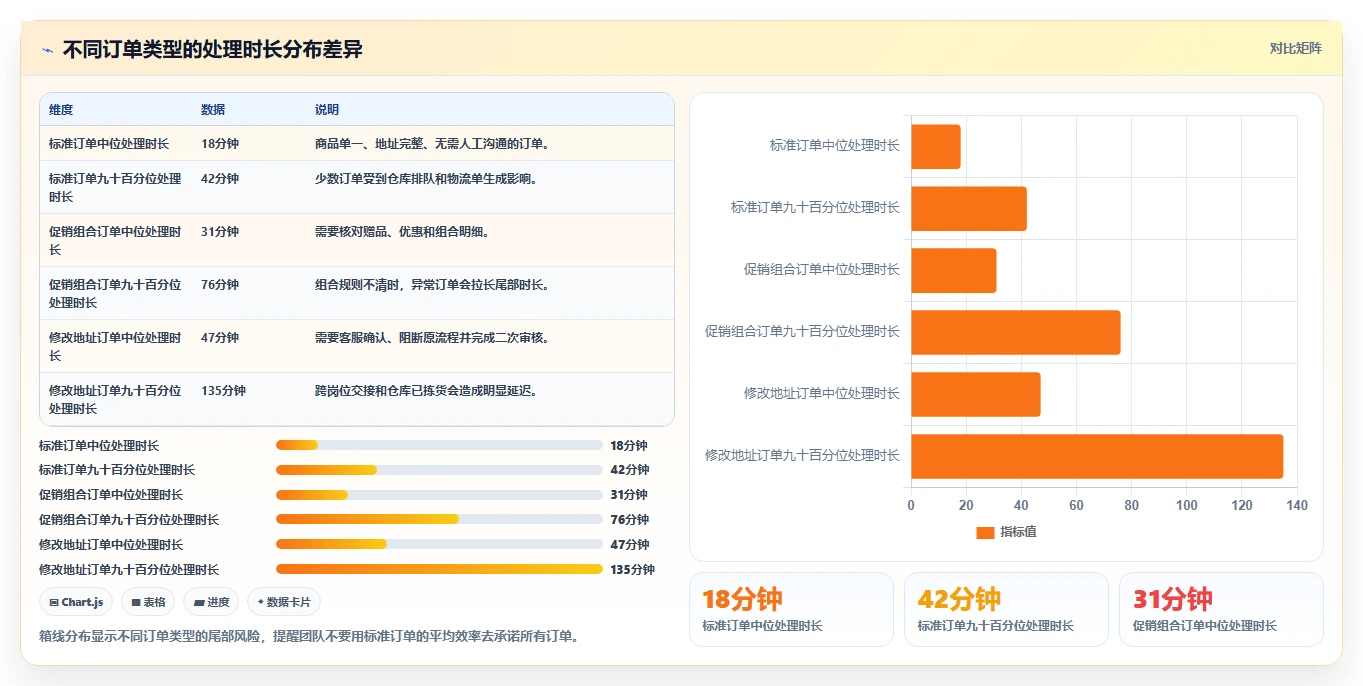The image size is (1363, 686).
Task: Click the lightning icon beside the panel title
Action: (x=47, y=49)
